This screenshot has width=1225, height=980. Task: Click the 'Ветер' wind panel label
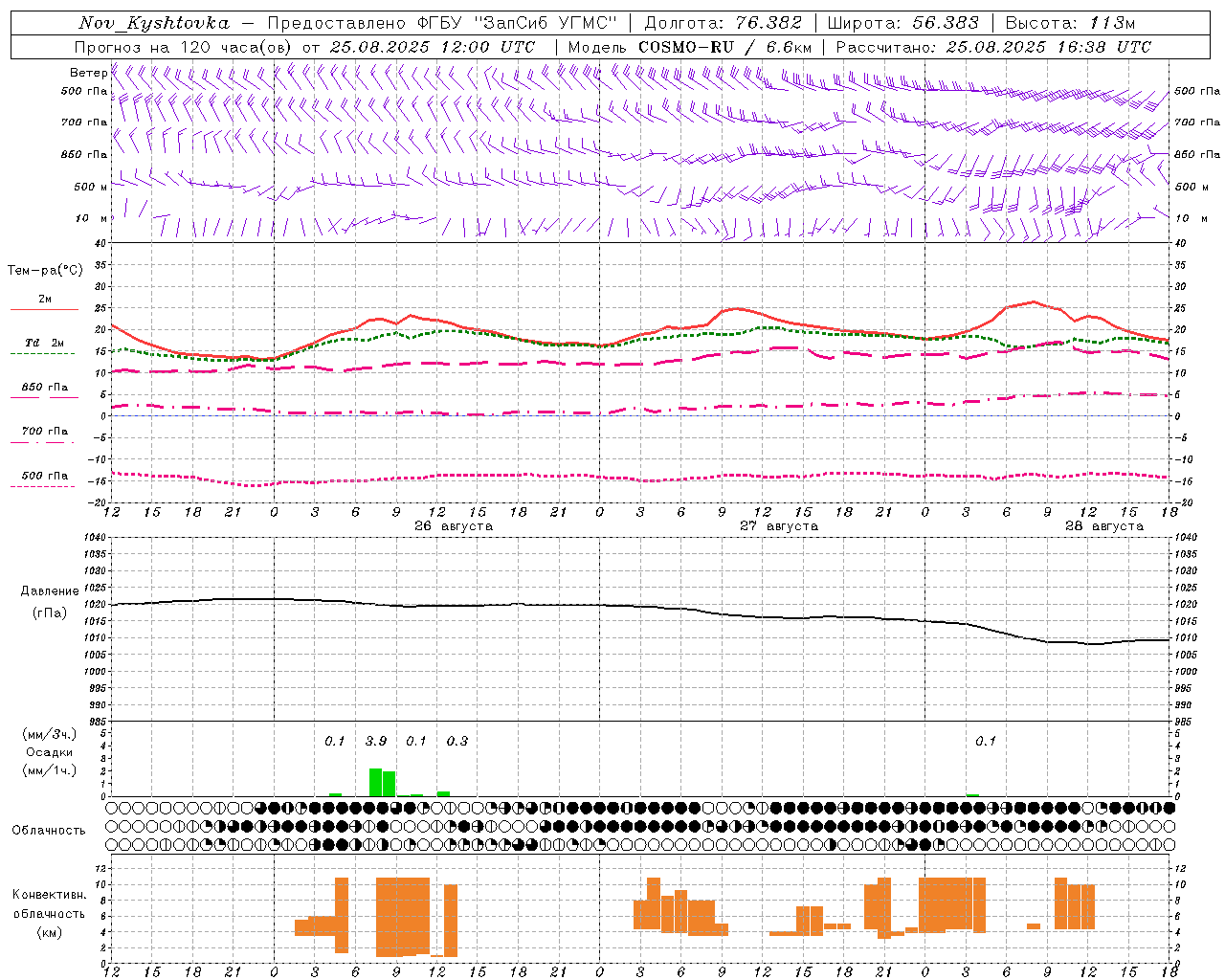88,73
